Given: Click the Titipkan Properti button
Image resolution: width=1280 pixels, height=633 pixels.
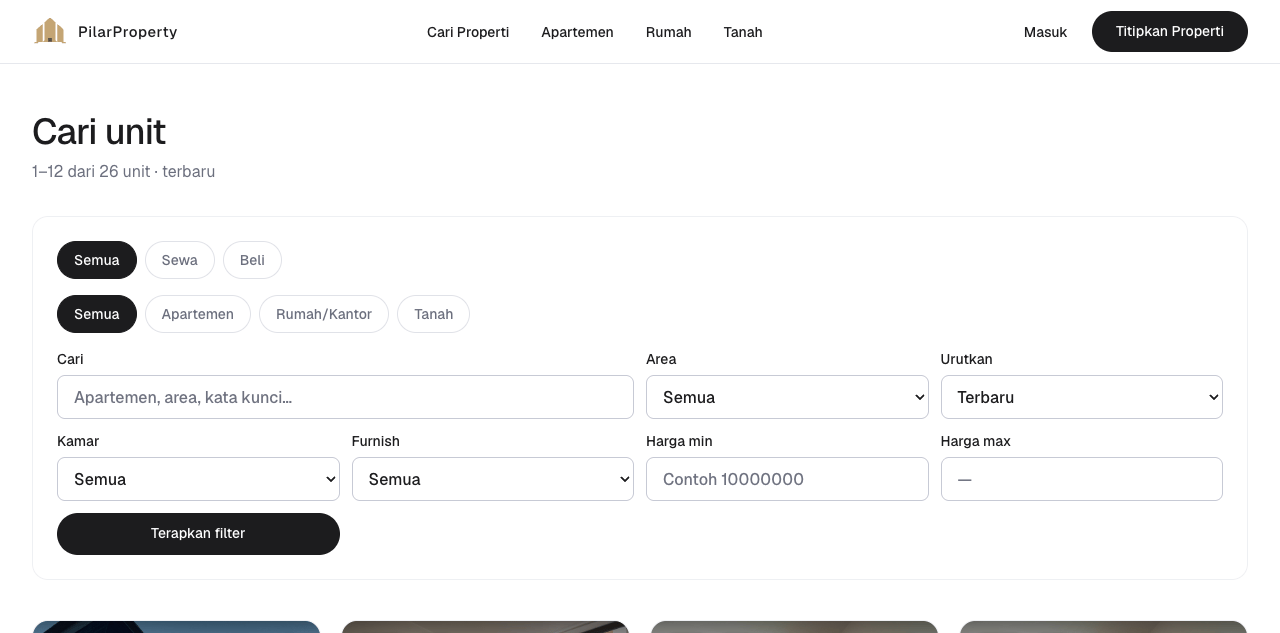Looking at the screenshot, I should (x=1170, y=32).
